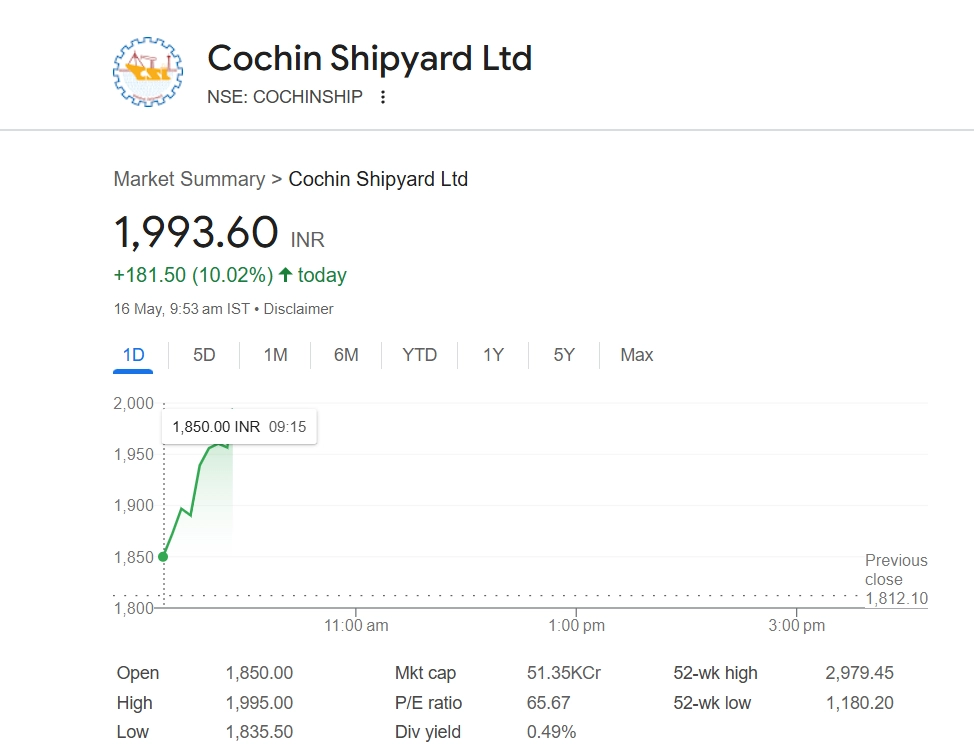Click the green up arrow beside today
This screenshot has height=756, width=974.
pos(285,275)
